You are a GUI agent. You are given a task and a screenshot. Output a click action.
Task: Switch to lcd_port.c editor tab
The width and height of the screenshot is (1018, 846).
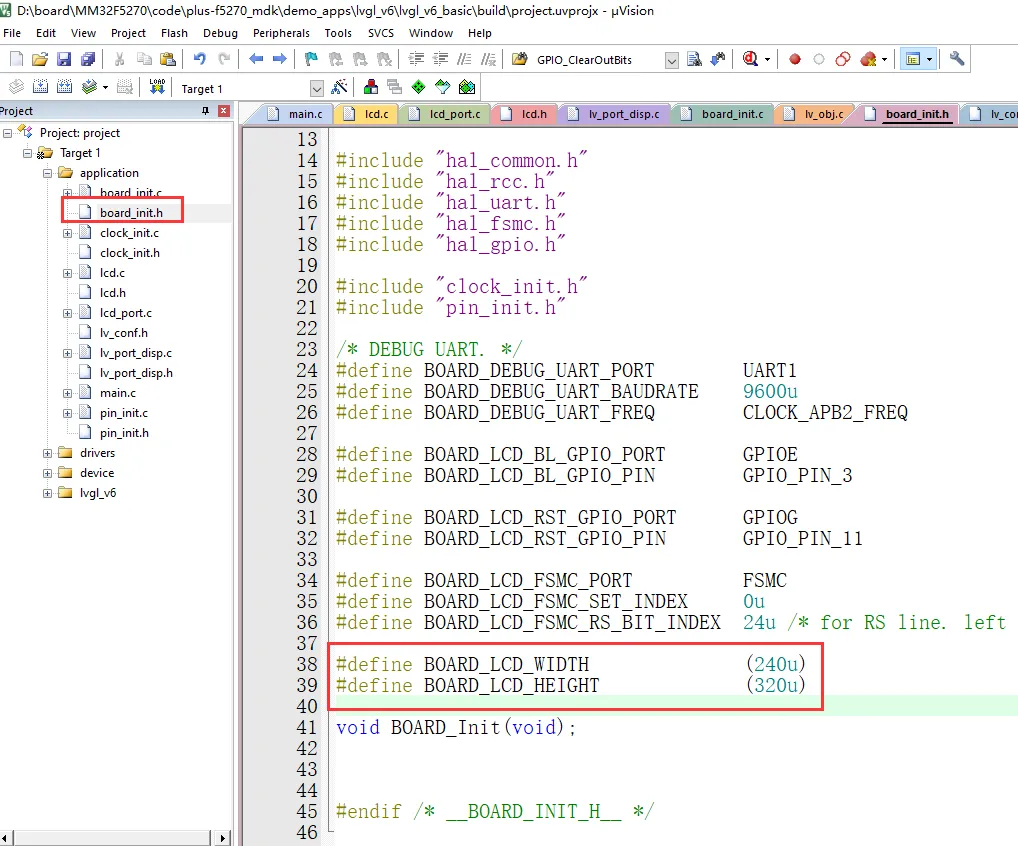point(445,114)
